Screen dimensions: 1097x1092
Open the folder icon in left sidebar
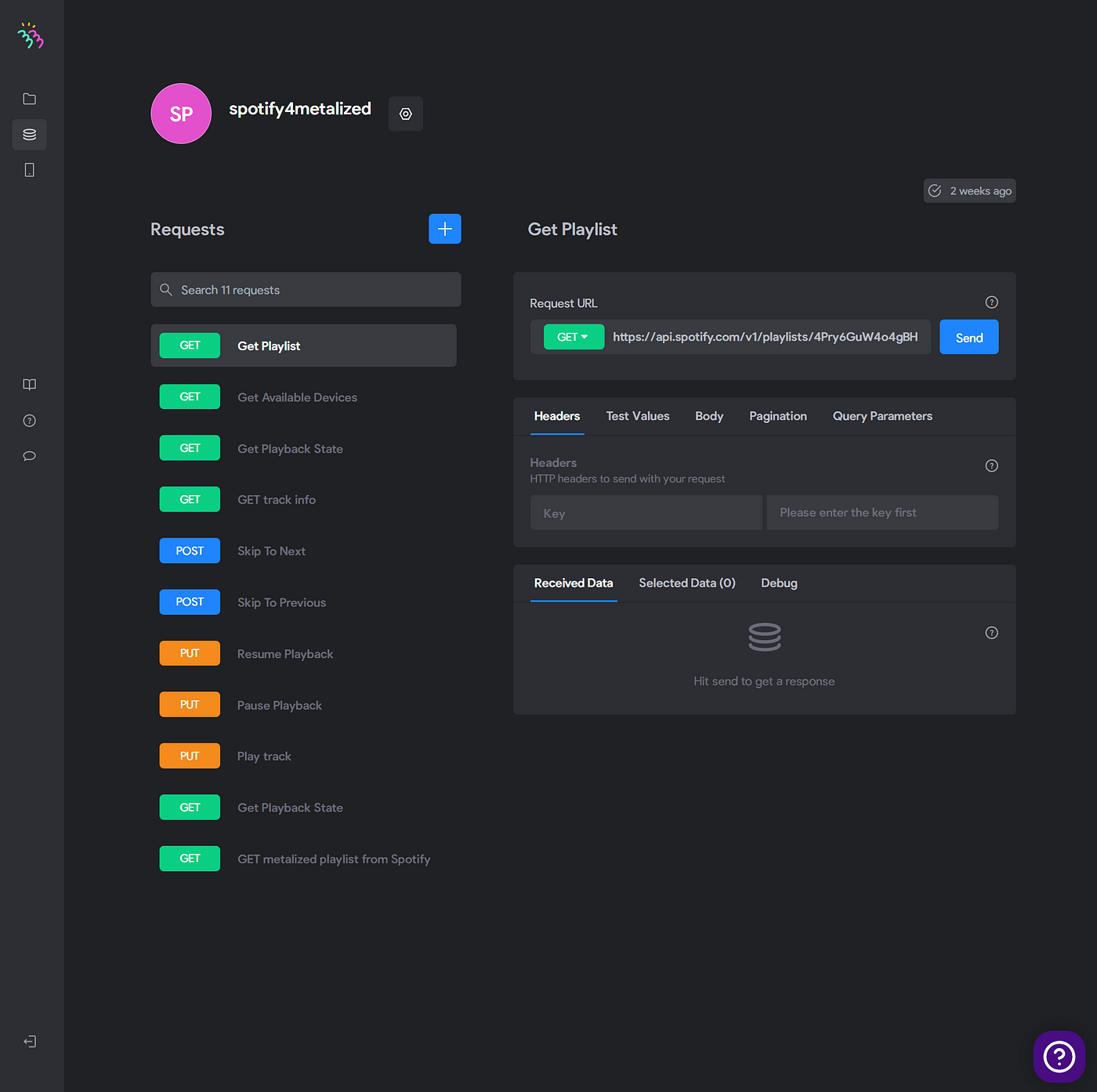pos(30,99)
